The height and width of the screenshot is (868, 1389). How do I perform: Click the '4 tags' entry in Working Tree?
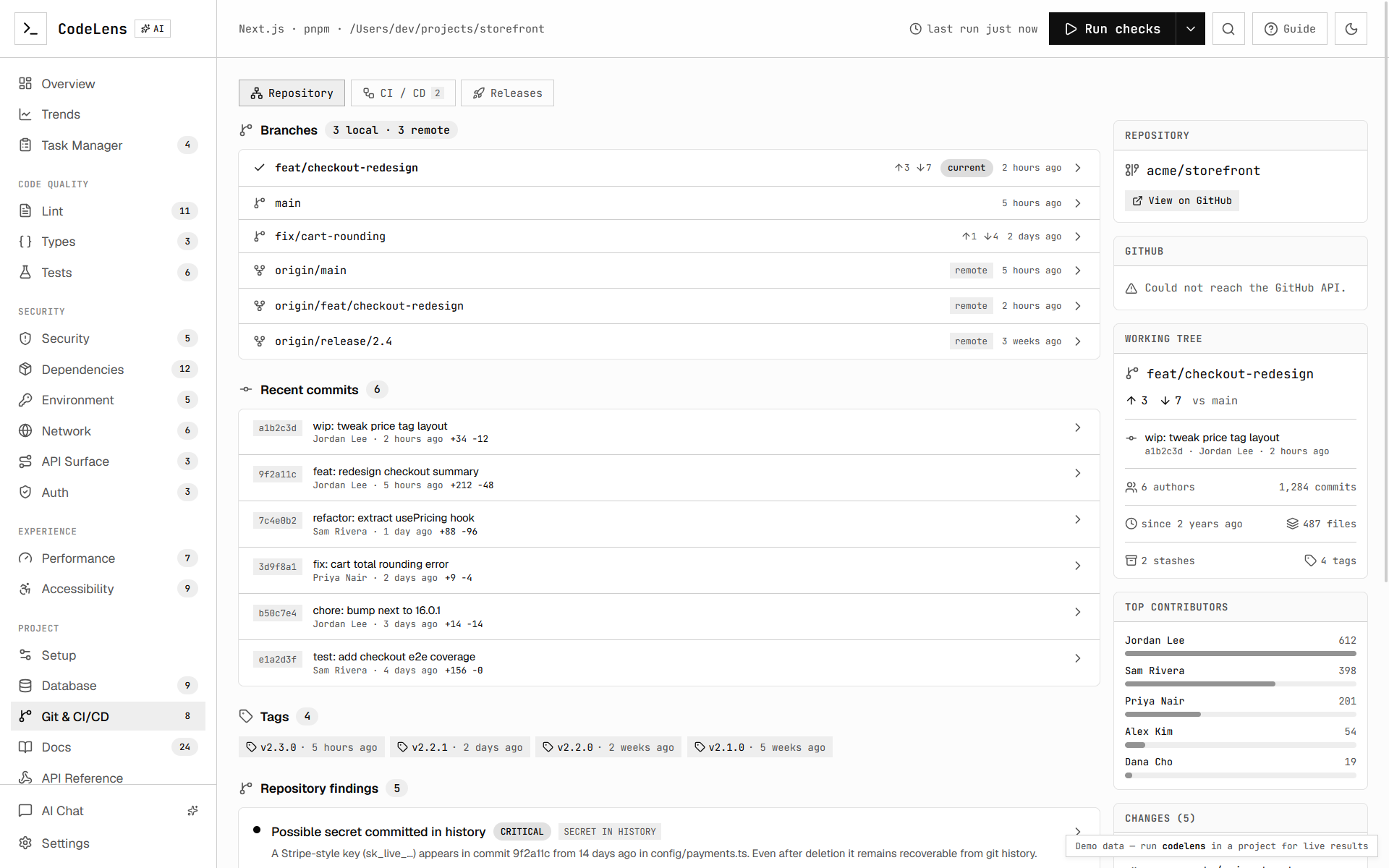[1330, 561]
